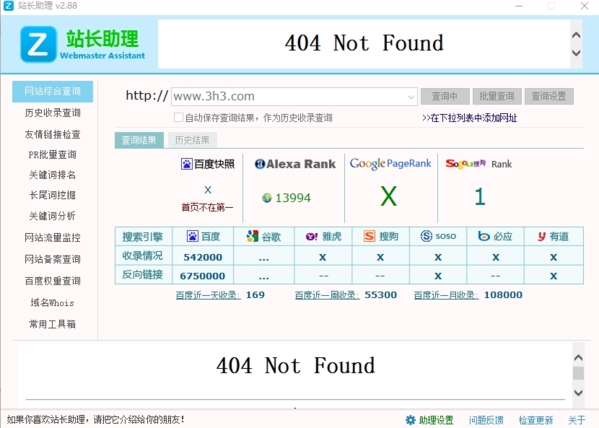Click the top banner scroll up arrow
599x428 pixels.
576,35
